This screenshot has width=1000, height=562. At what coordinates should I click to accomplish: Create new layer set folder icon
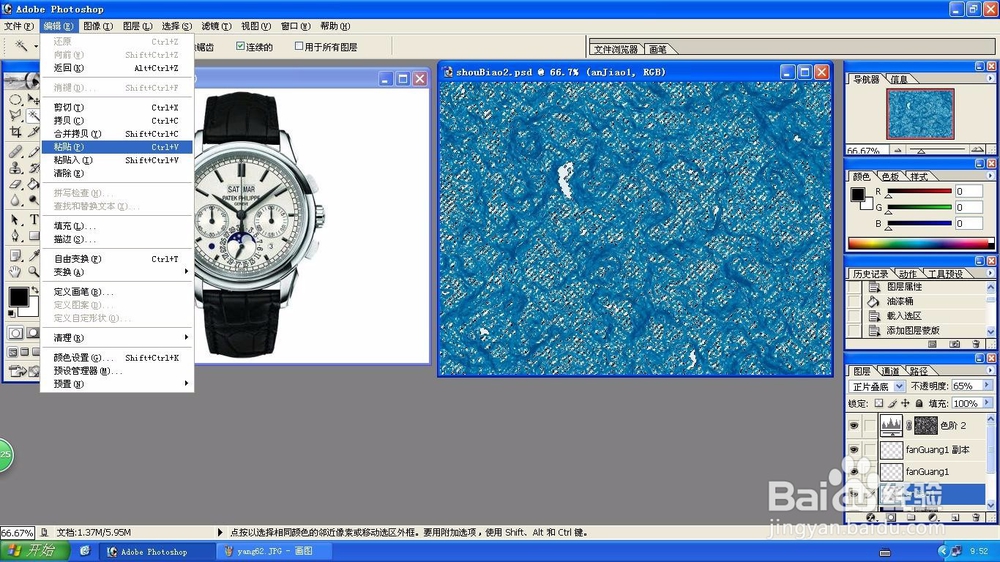(x=911, y=517)
